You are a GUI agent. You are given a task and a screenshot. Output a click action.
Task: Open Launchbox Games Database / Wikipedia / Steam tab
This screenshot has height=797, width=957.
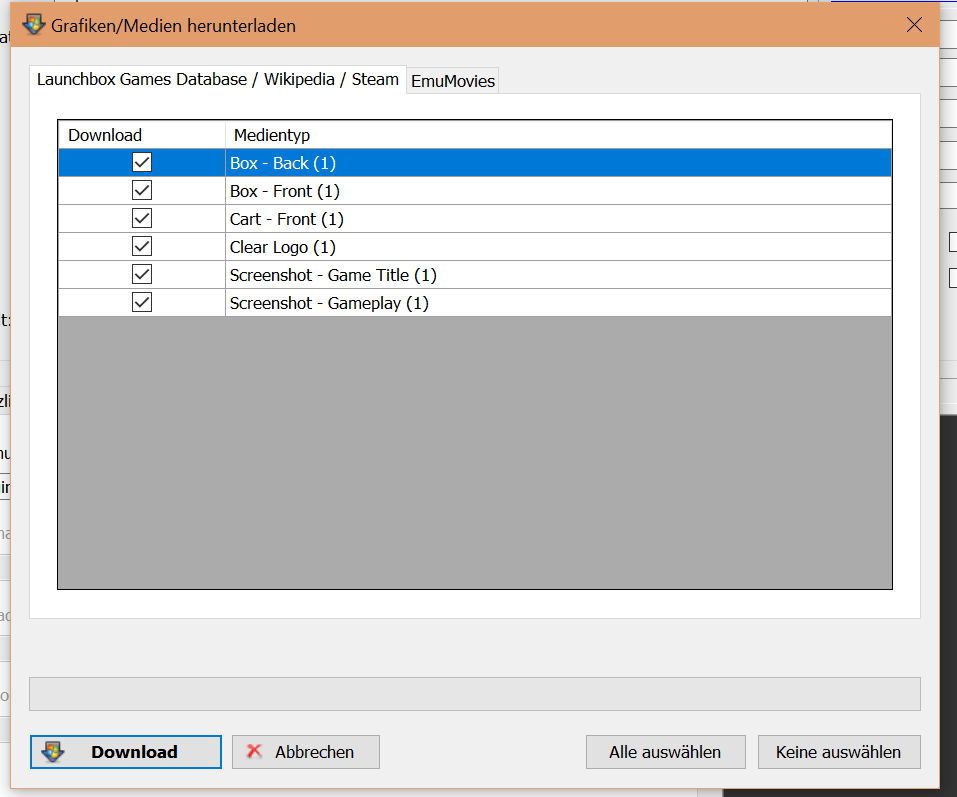(218, 79)
